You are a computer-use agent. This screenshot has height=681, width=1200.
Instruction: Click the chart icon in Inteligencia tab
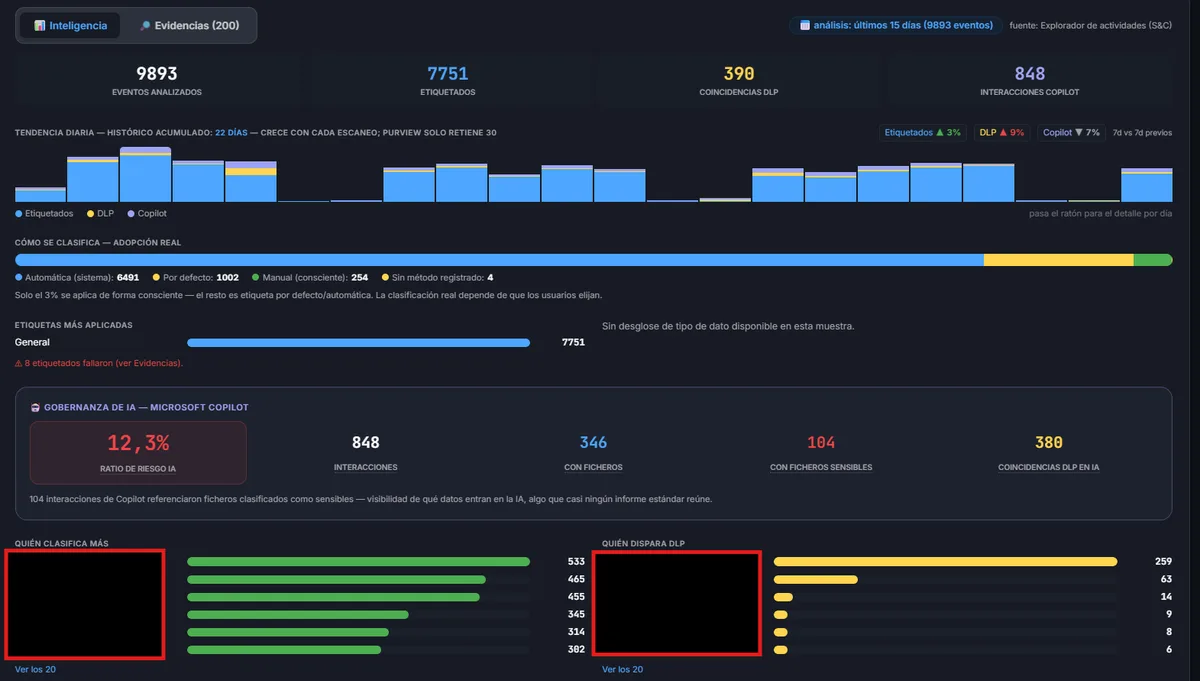click(x=40, y=26)
